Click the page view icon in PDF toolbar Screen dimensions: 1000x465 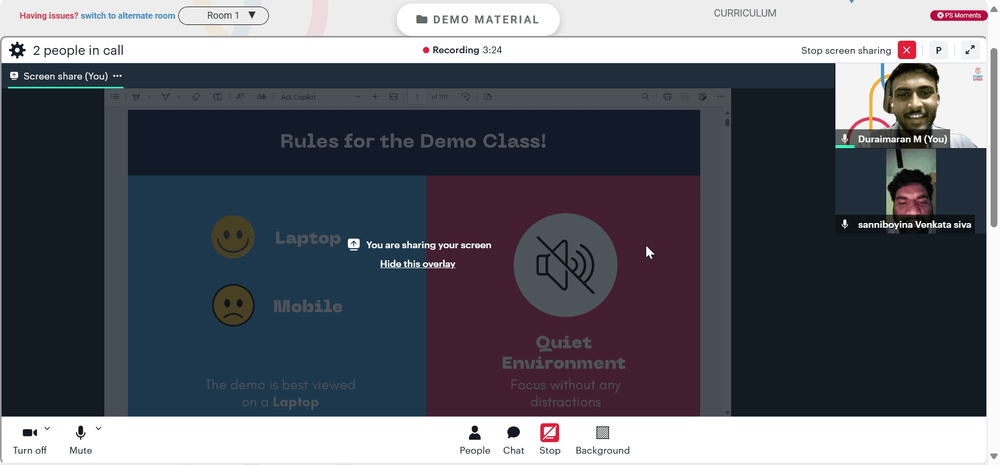488,97
